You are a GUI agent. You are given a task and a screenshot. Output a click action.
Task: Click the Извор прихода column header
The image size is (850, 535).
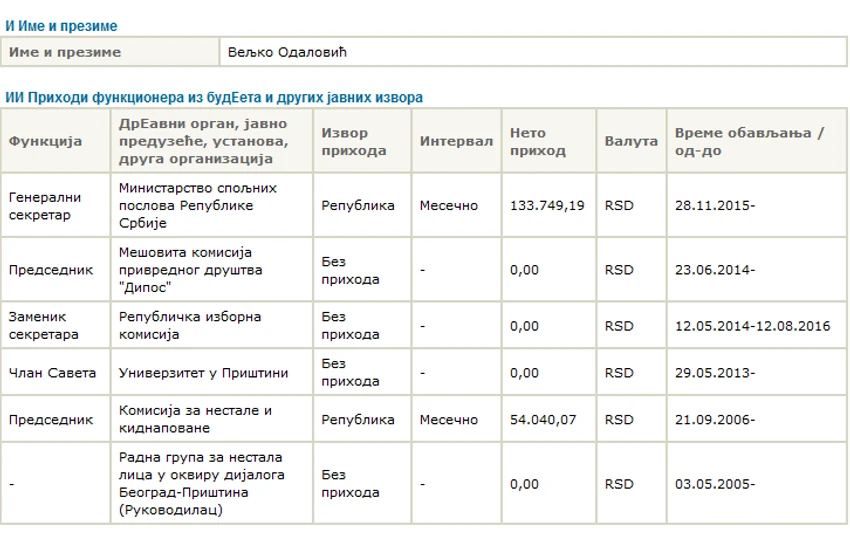coord(362,141)
